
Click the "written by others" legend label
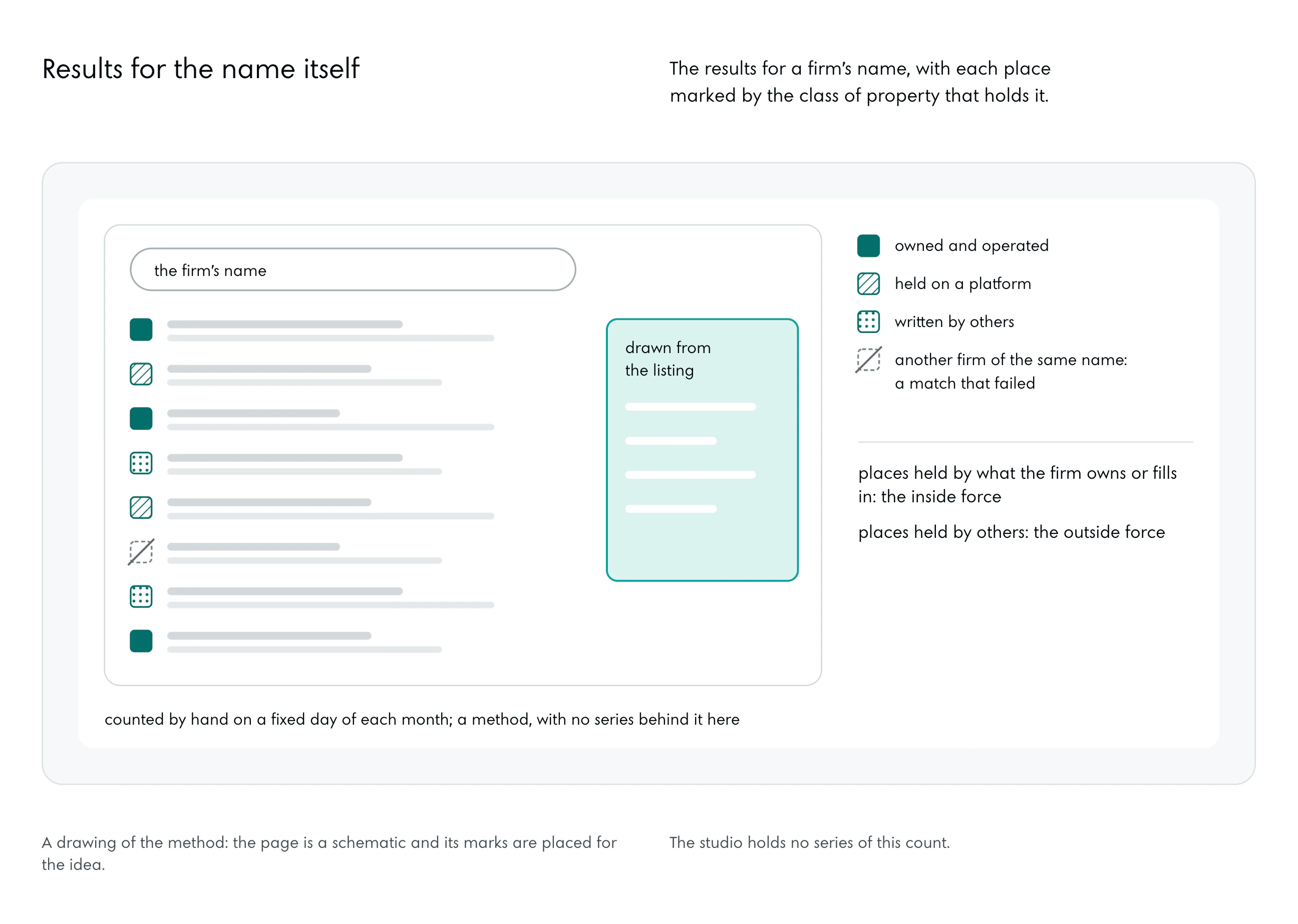(x=954, y=322)
